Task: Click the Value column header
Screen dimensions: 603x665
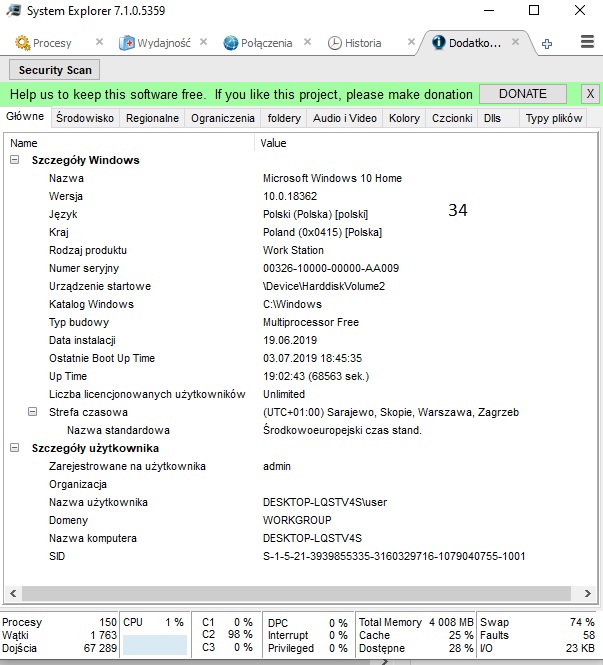Action: coord(424,143)
